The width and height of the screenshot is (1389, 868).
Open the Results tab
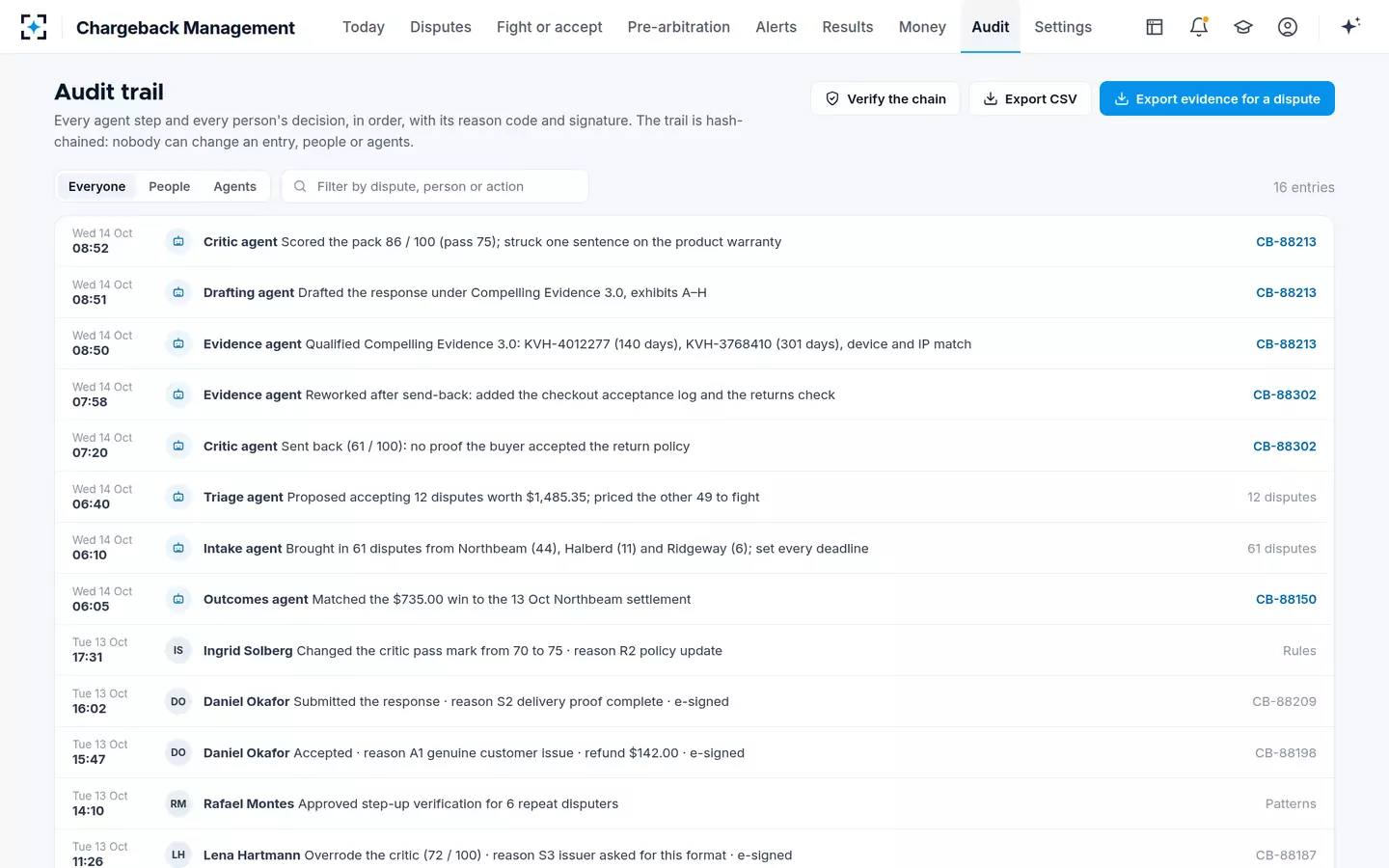848,27
